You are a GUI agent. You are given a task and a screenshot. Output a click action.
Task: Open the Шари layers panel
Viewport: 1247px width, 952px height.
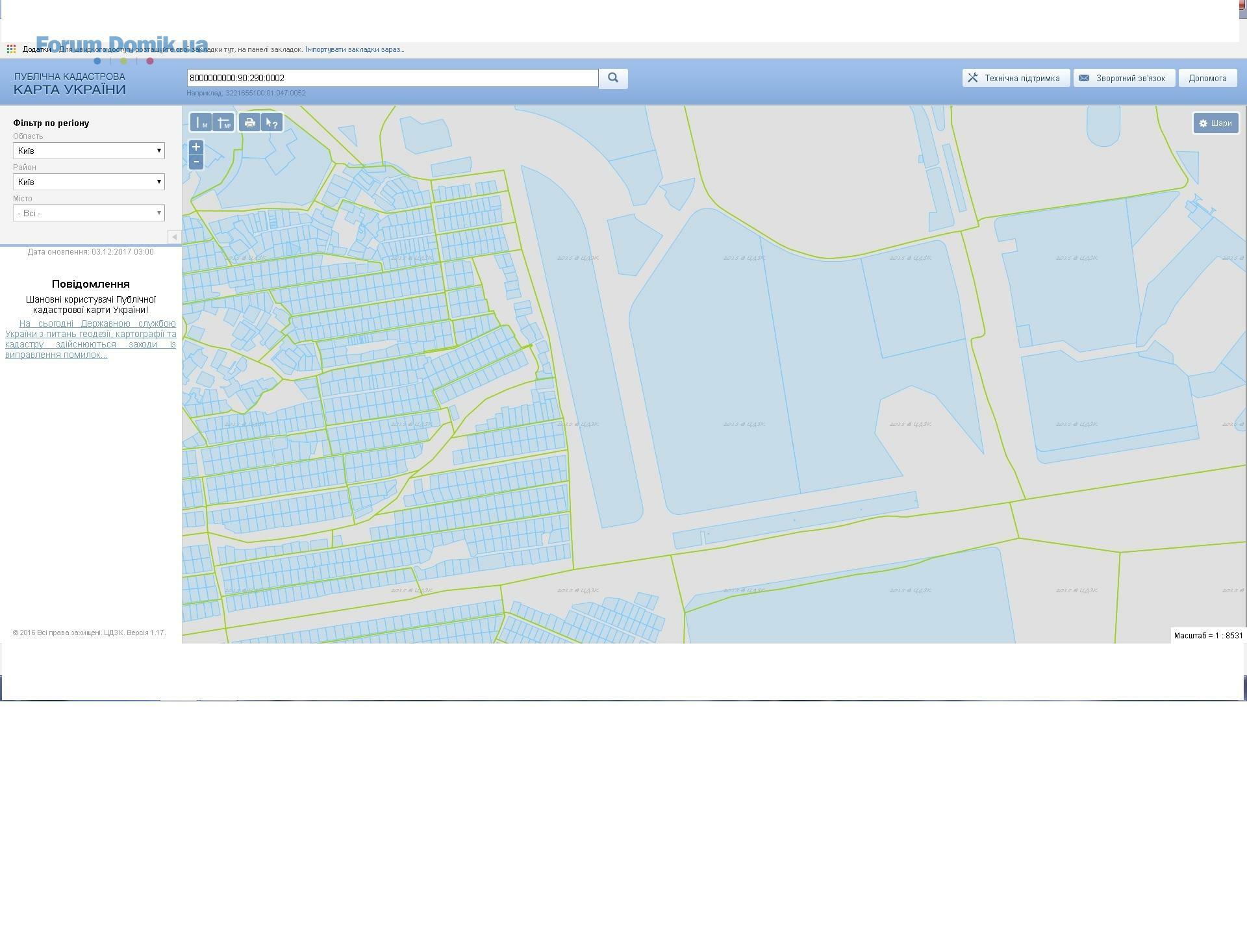pos(1216,123)
